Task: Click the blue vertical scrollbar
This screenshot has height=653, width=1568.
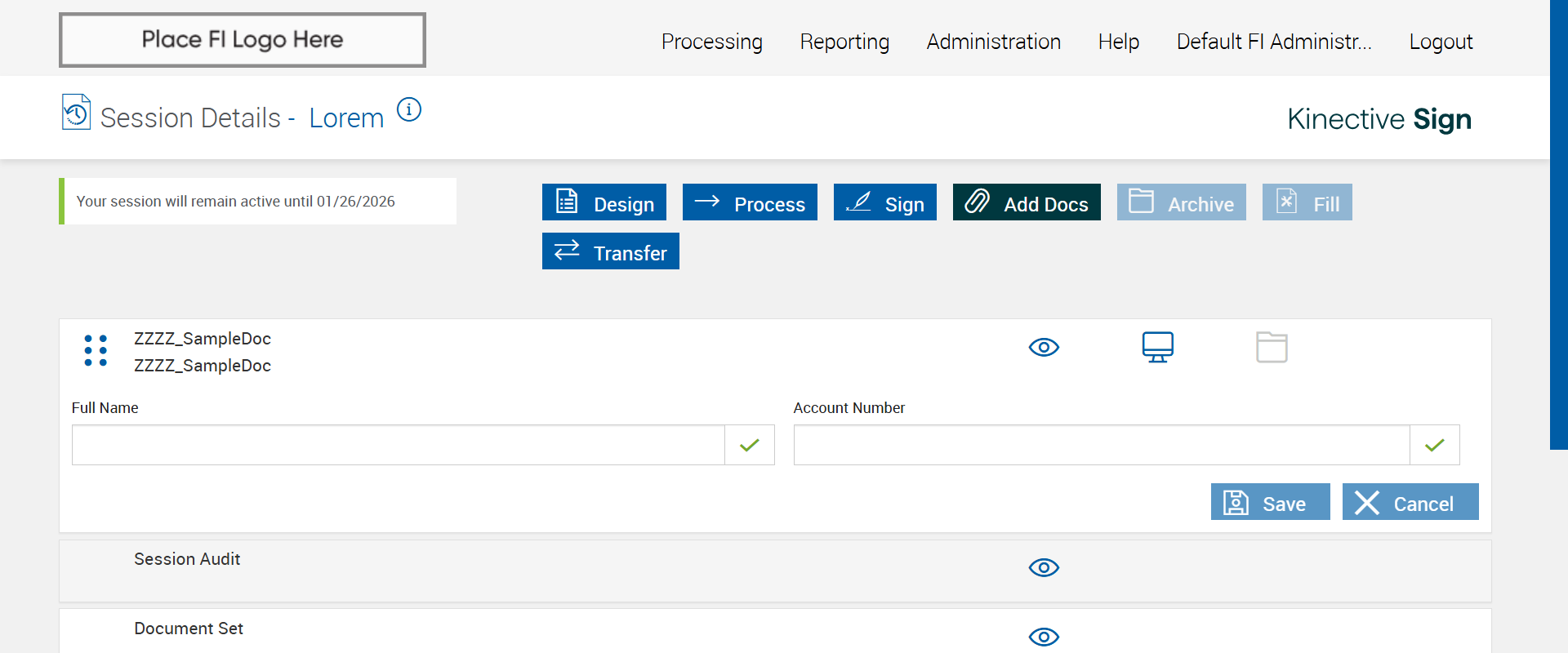Action: [x=1558, y=224]
